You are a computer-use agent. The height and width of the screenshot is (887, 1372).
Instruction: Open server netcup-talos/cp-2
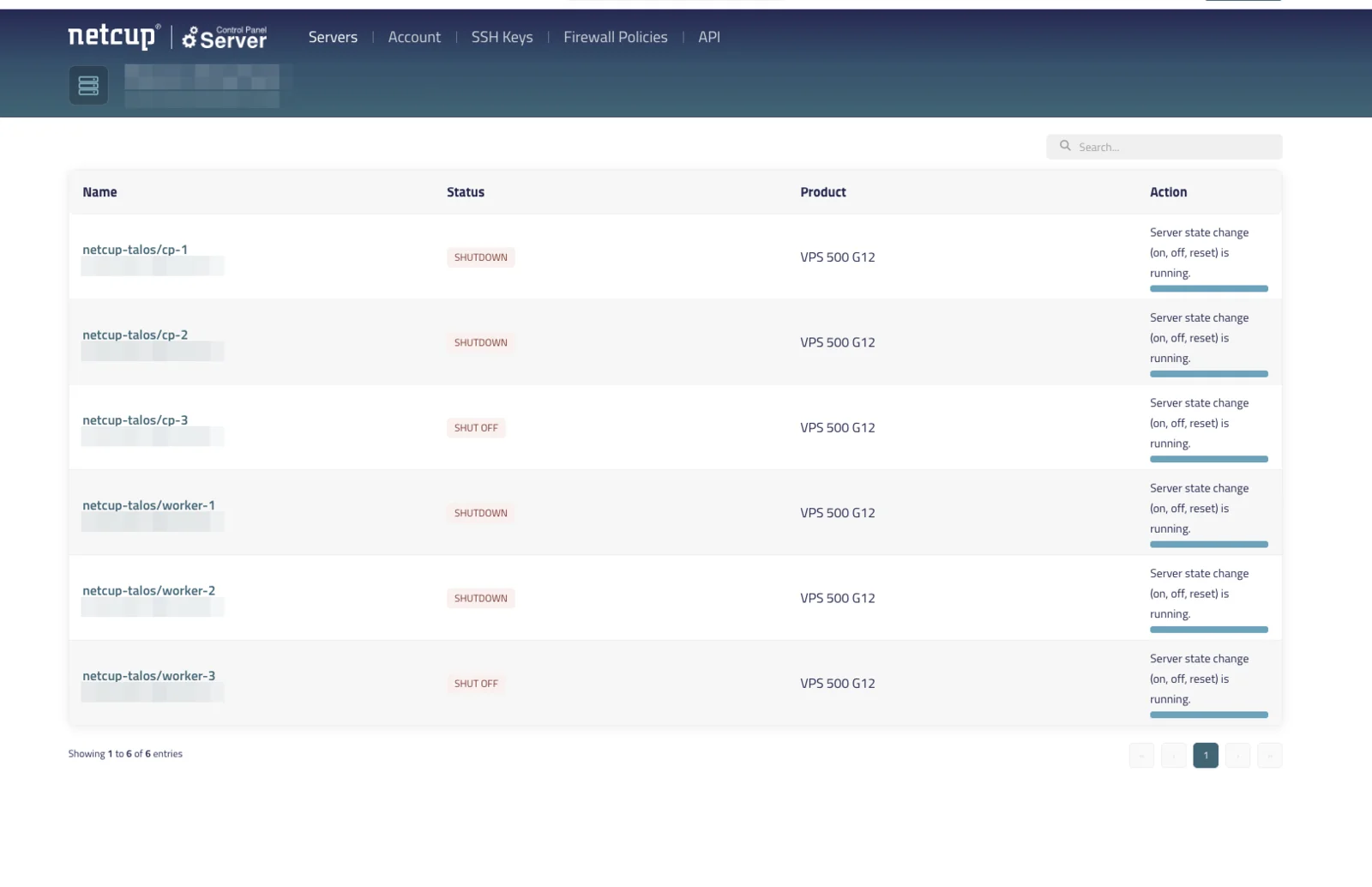point(135,335)
